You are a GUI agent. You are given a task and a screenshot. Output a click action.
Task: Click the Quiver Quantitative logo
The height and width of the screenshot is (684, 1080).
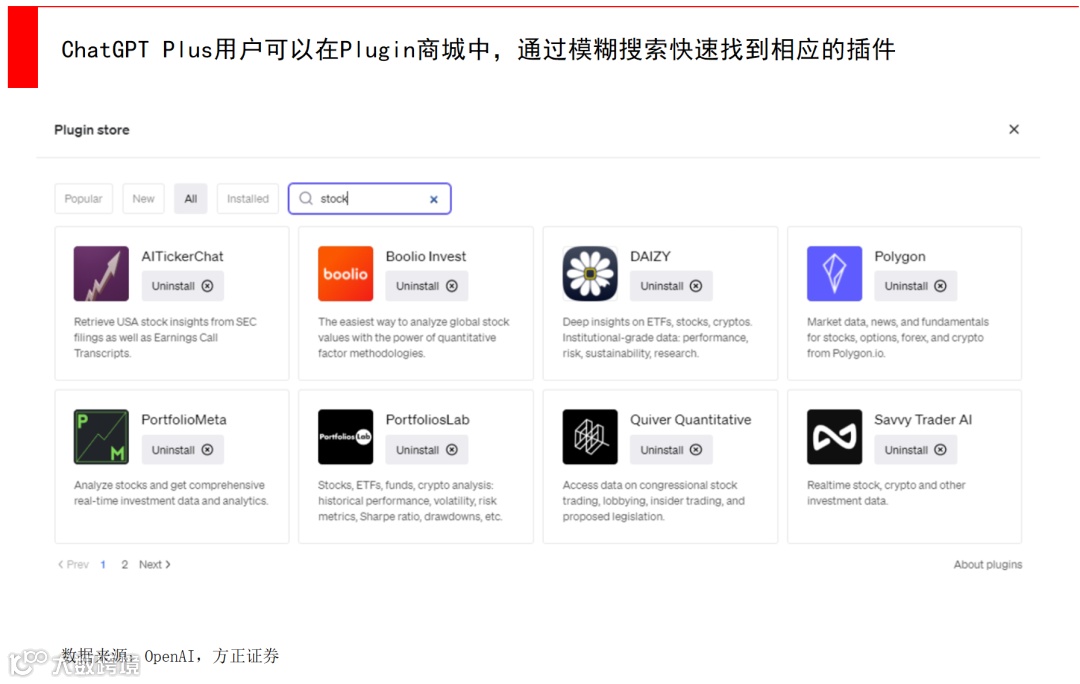point(590,437)
